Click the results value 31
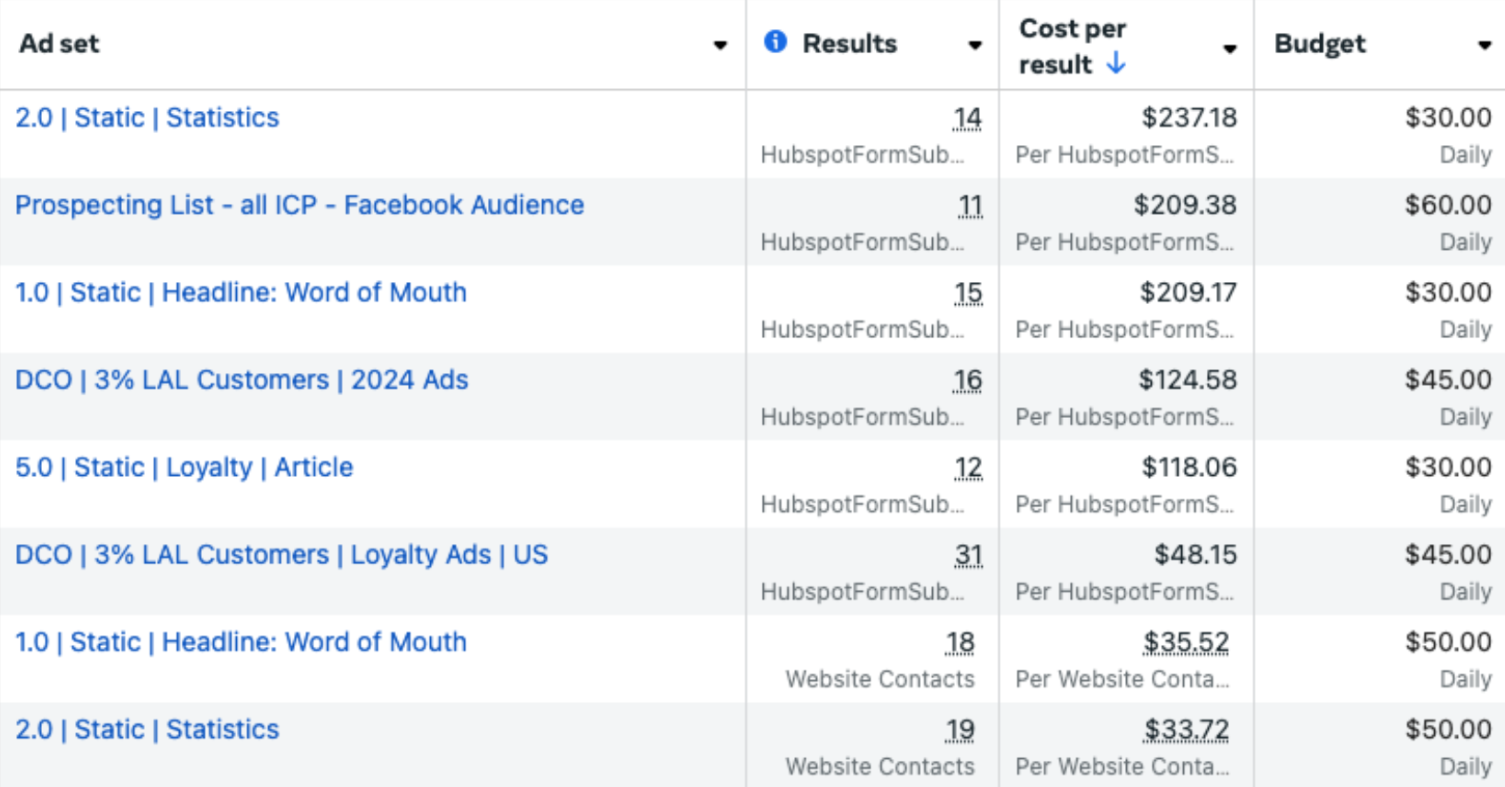The width and height of the screenshot is (1505, 787). [968, 555]
